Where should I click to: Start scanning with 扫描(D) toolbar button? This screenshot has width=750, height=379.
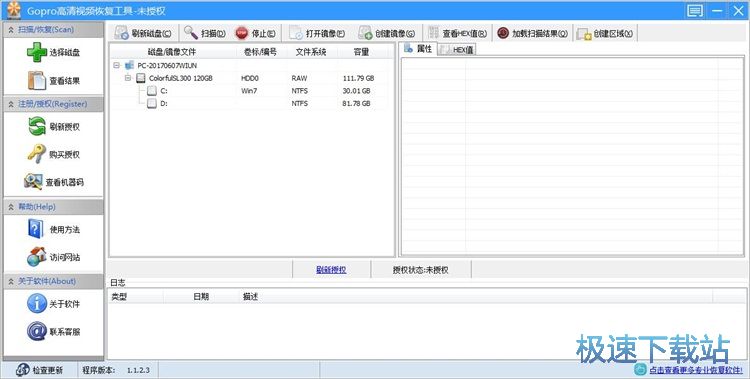[x=205, y=33]
